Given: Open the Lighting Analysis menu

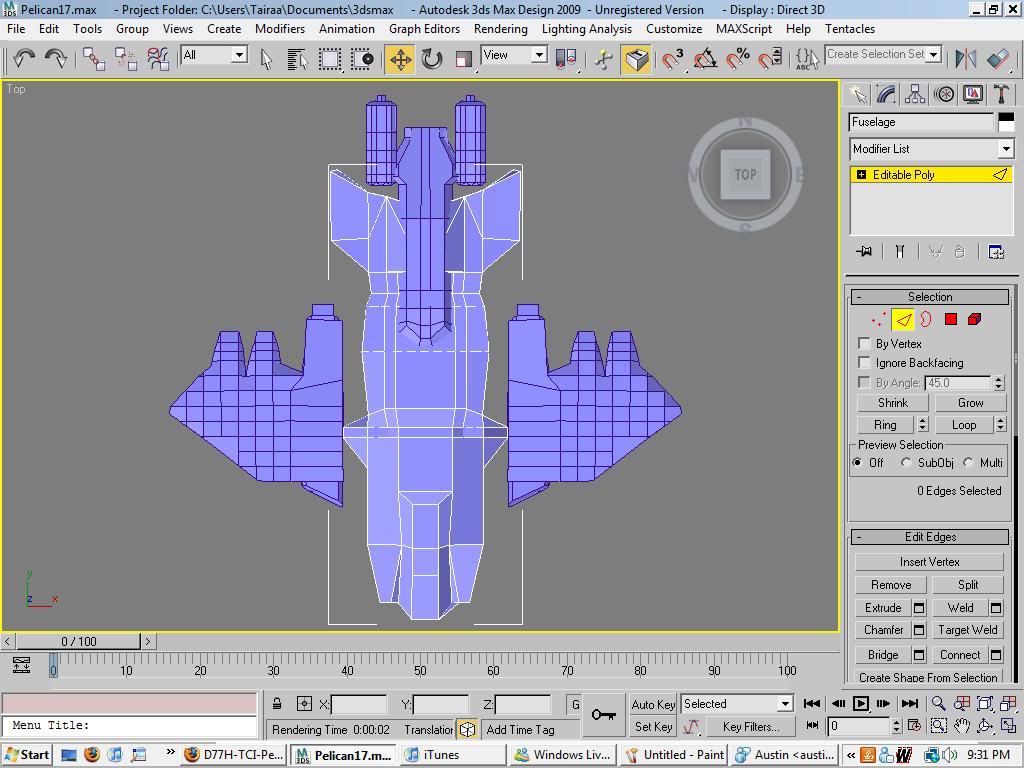Looking at the screenshot, I should click(x=586, y=29).
